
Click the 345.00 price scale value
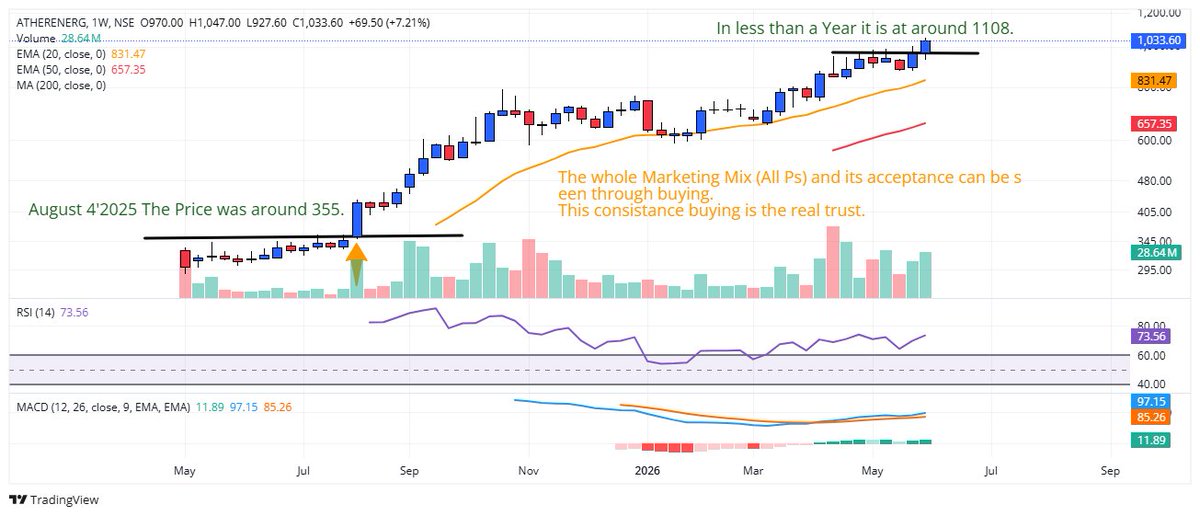click(1157, 241)
